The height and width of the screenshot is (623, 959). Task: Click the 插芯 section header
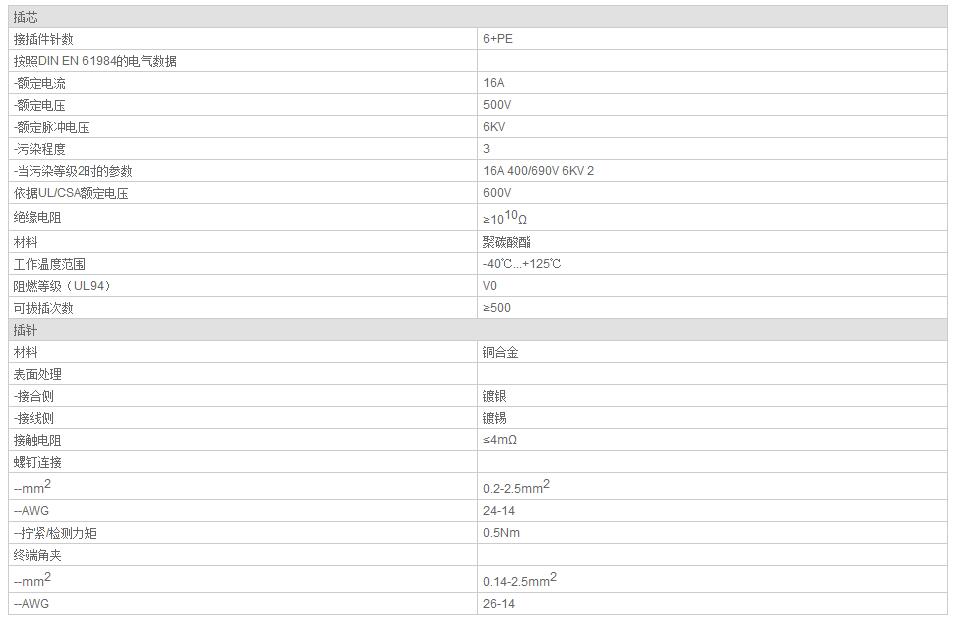click(478, 17)
